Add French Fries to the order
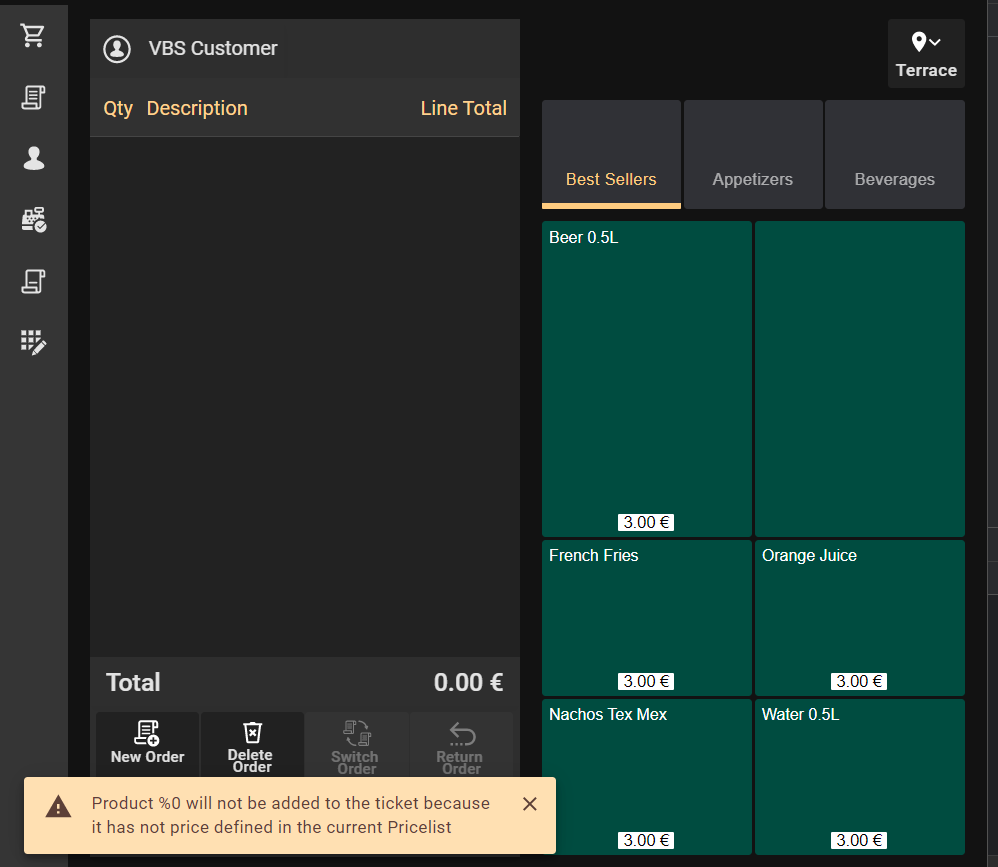Screen dimensions: 998x867 click(646, 617)
